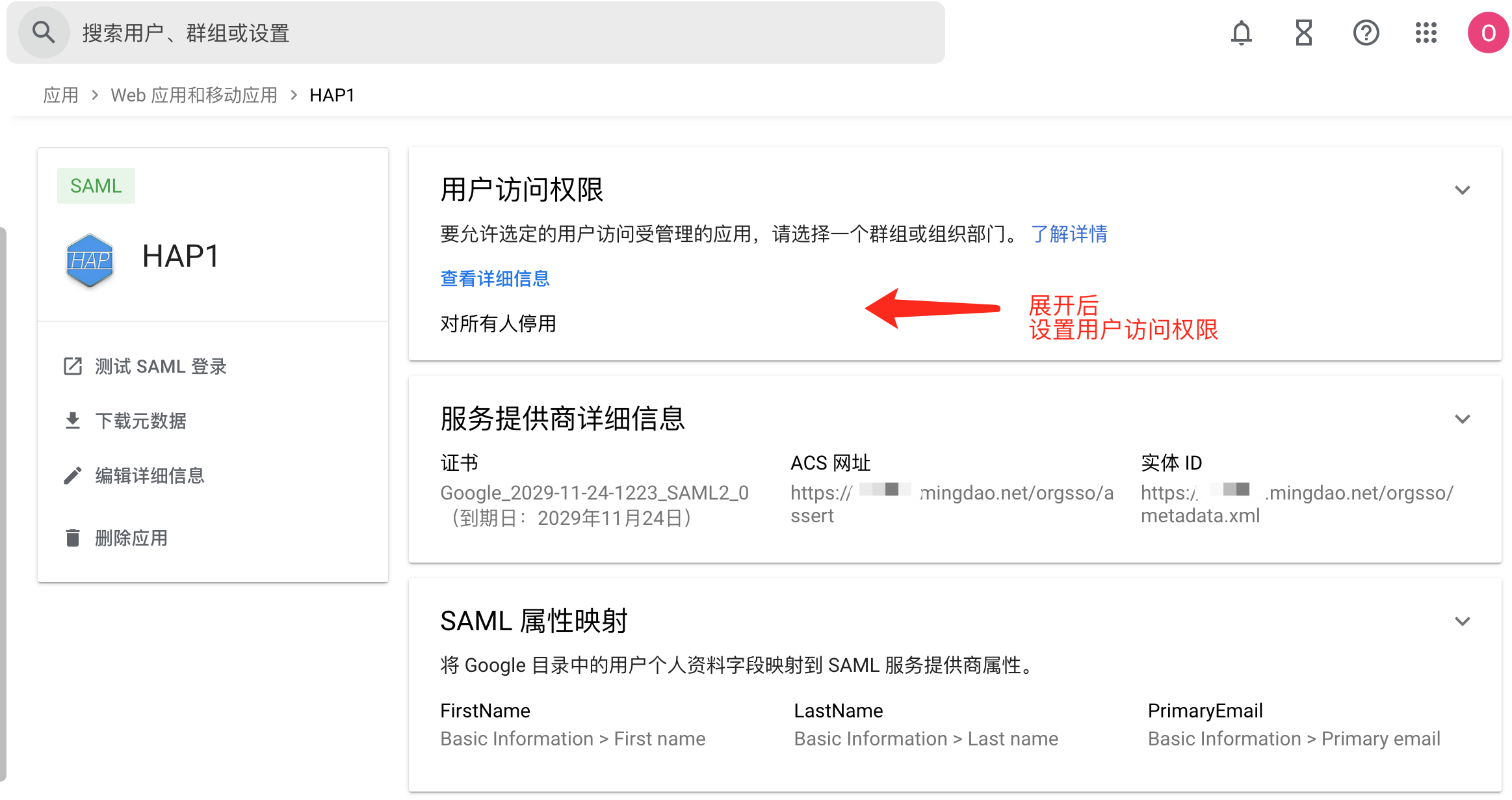Click the FirstName attribute label
Screen dimensions: 1512x800
pos(485,711)
